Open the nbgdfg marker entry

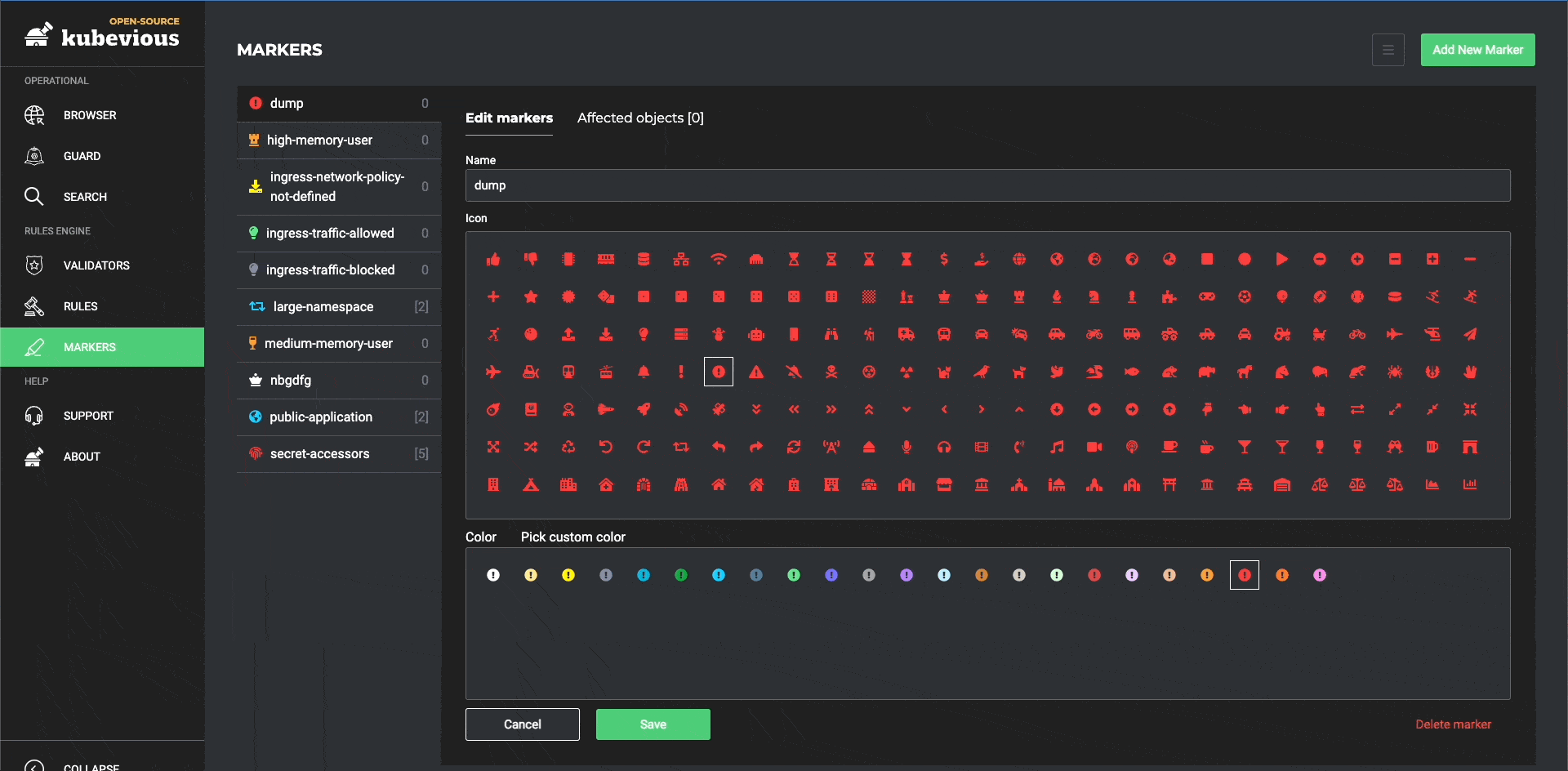[x=339, y=381]
